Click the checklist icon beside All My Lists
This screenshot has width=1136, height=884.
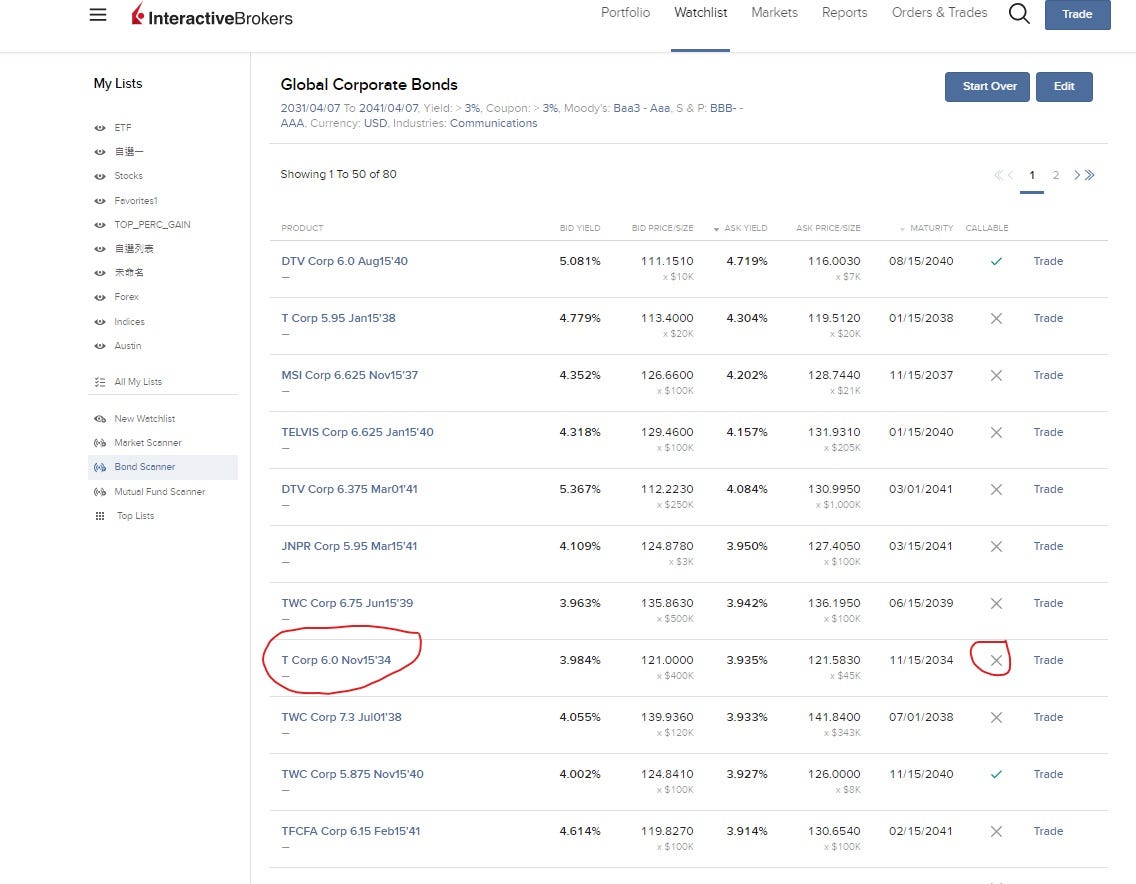100,382
